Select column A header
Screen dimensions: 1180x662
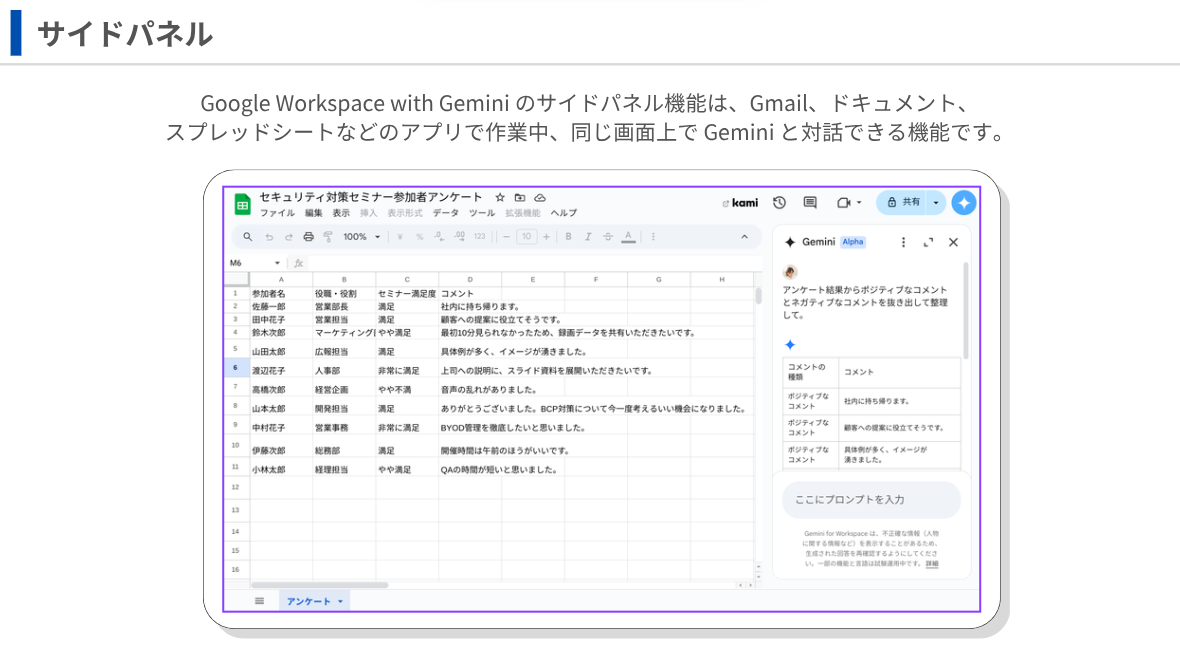pos(281,279)
